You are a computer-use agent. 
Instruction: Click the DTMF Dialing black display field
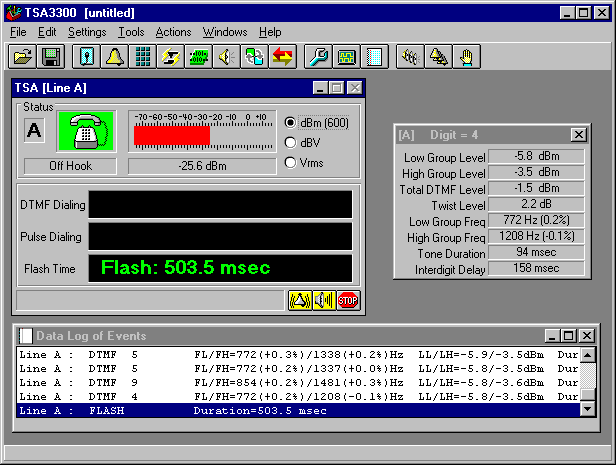tap(220, 205)
